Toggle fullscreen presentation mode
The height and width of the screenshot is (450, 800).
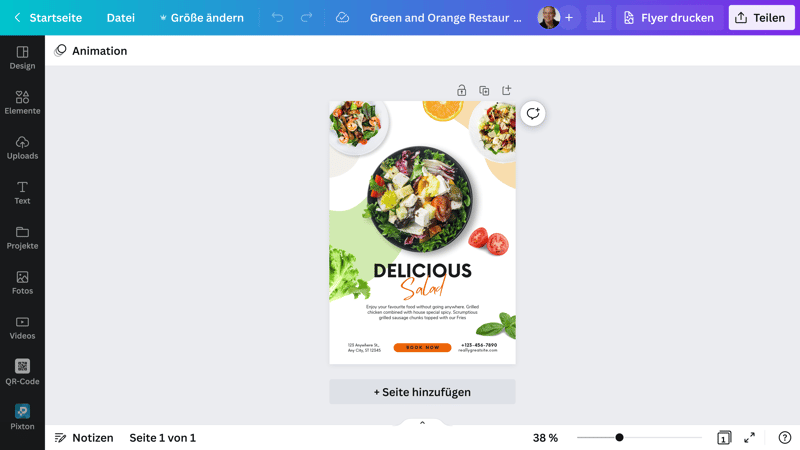[749, 438]
